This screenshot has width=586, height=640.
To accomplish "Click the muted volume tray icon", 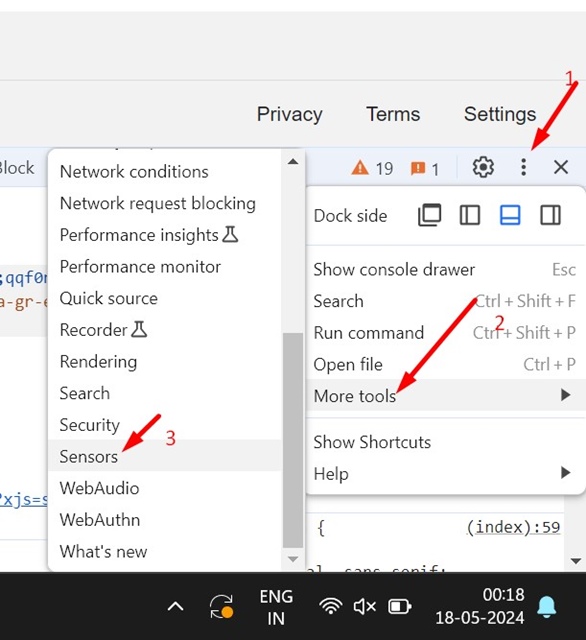I will pyautogui.click(x=364, y=606).
